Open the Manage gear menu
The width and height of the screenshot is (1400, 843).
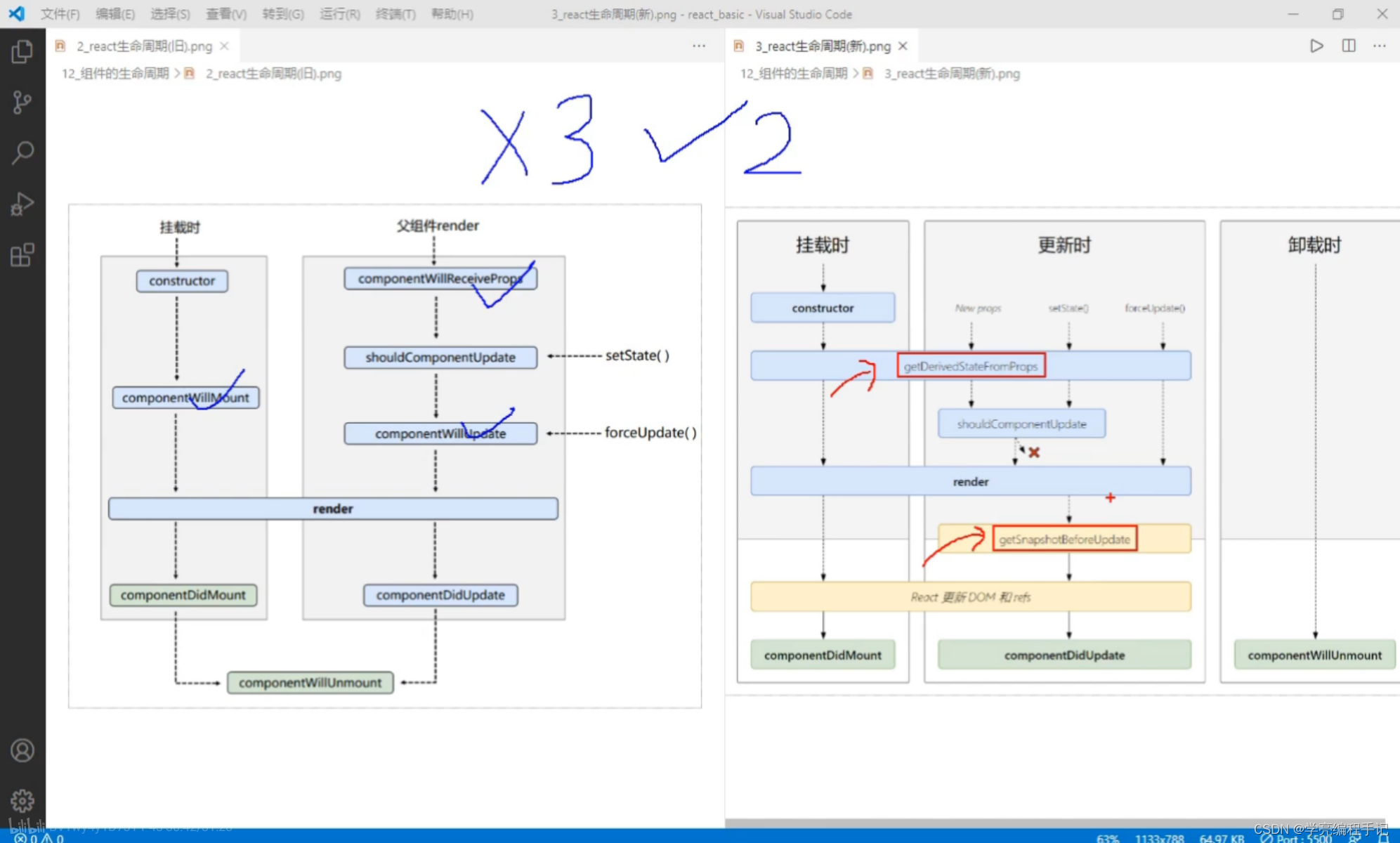pyautogui.click(x=22, y=800)
